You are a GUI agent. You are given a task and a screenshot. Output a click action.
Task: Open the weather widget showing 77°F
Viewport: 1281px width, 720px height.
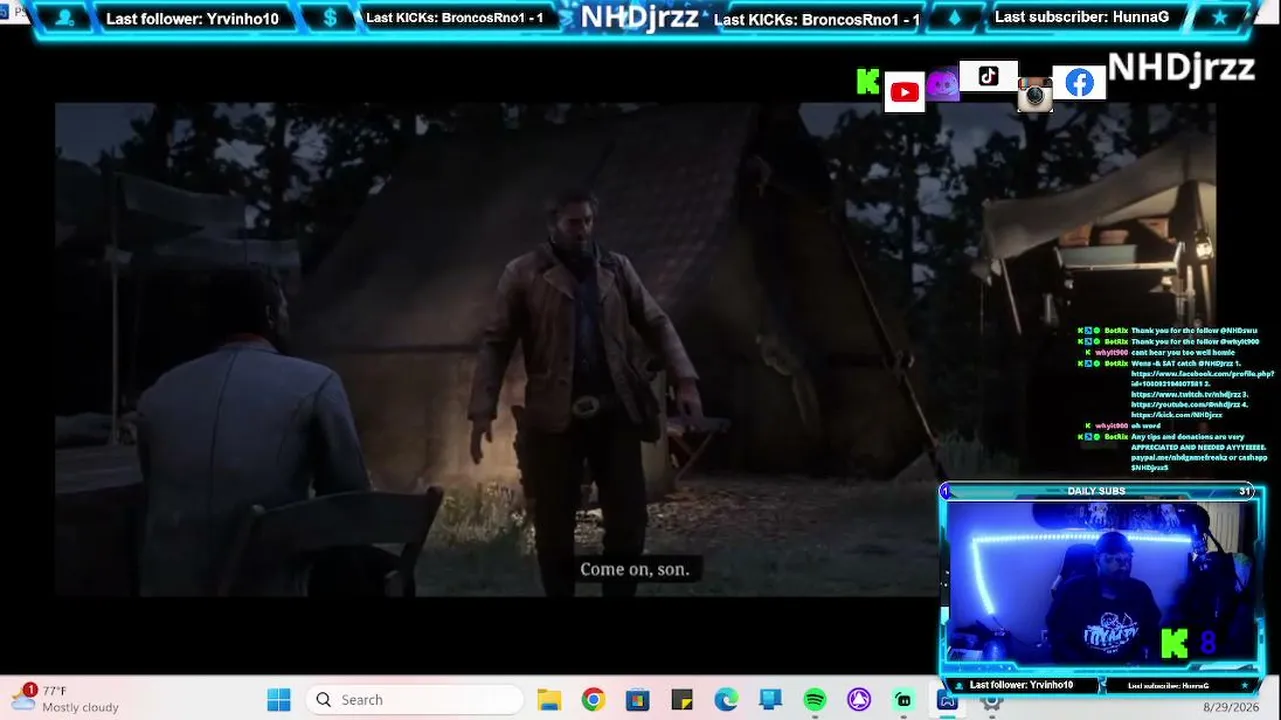65,699
